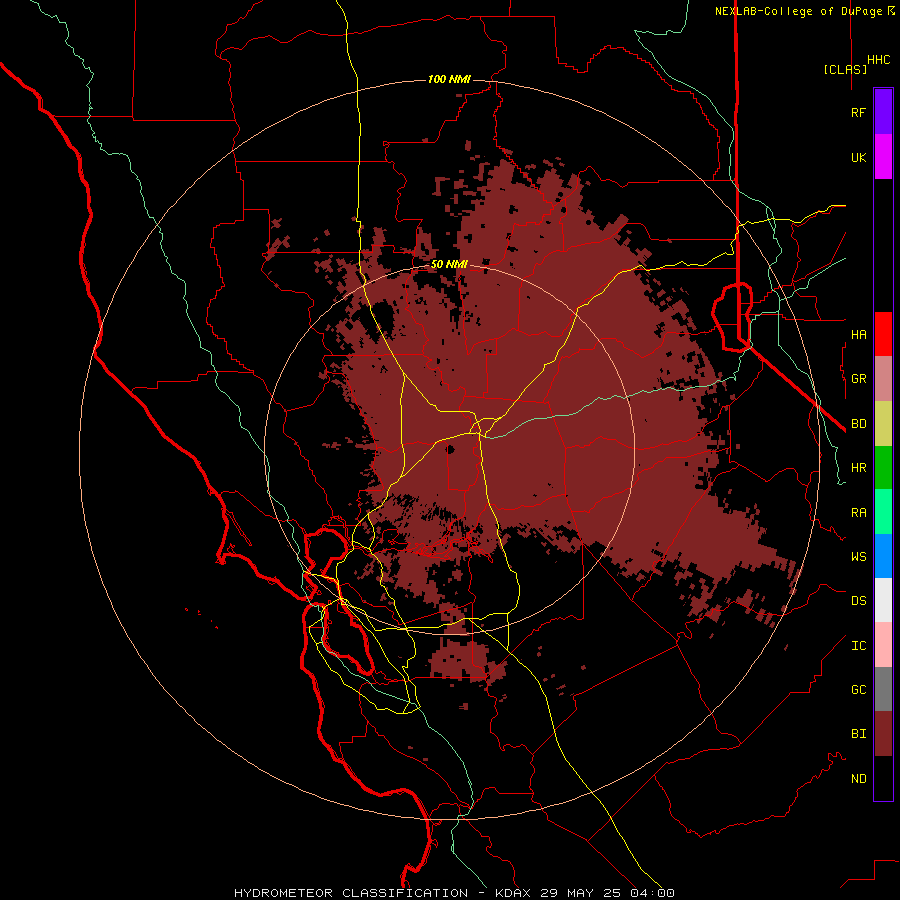Click the BD yellow legend swatch
Screen dimensions: 900x900
pos(883,424)
